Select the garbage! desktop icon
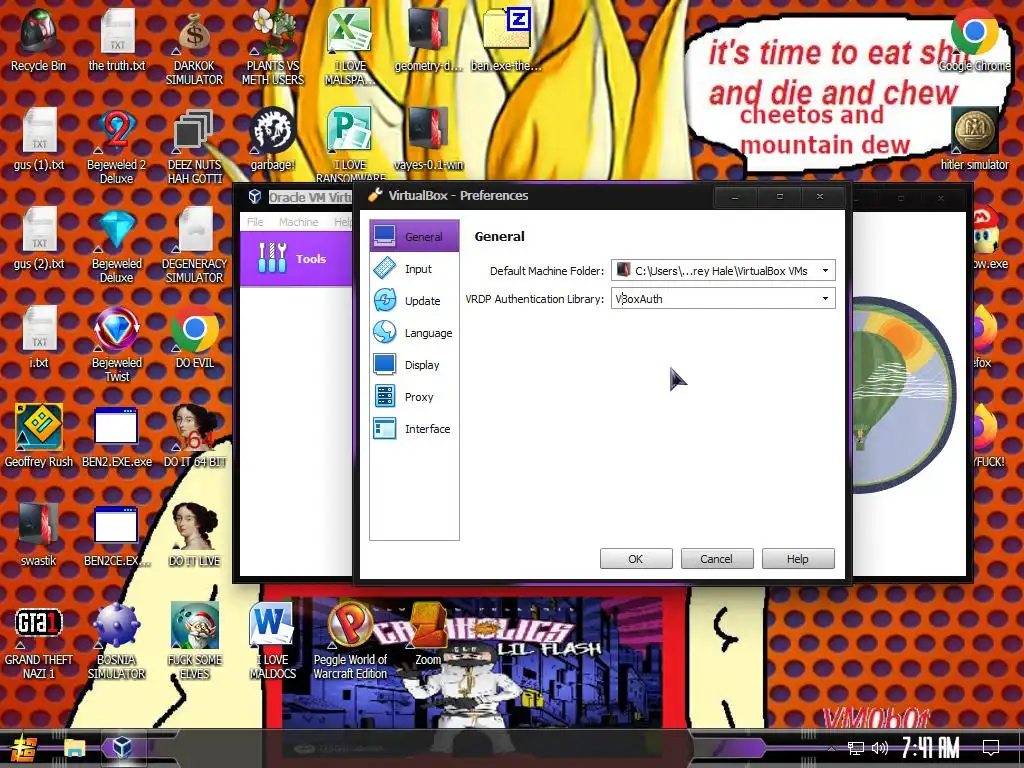The image size is (1024, 768). (x=272, y=140)
